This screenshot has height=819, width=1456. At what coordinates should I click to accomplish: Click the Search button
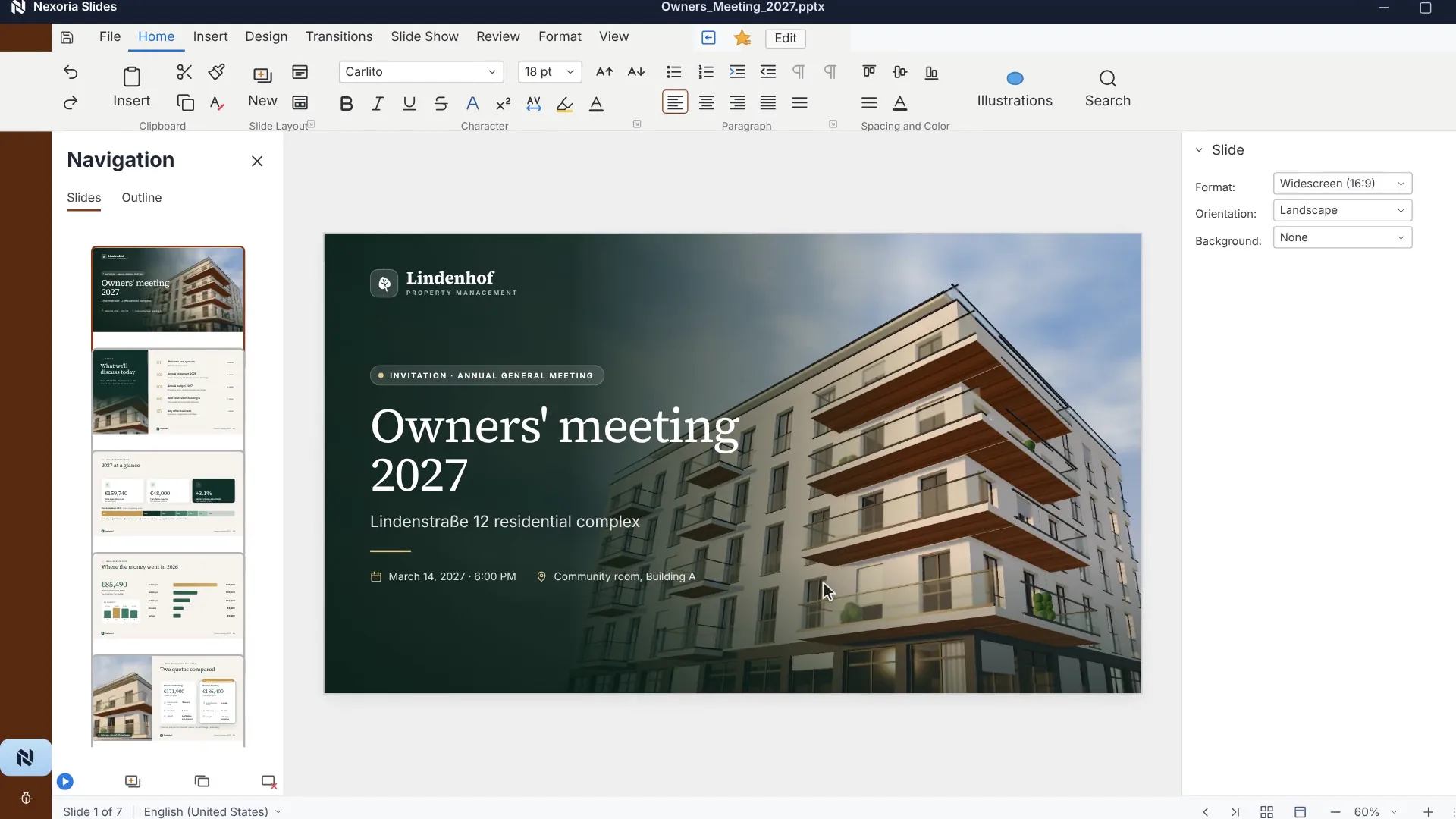tap(1107, 89)
